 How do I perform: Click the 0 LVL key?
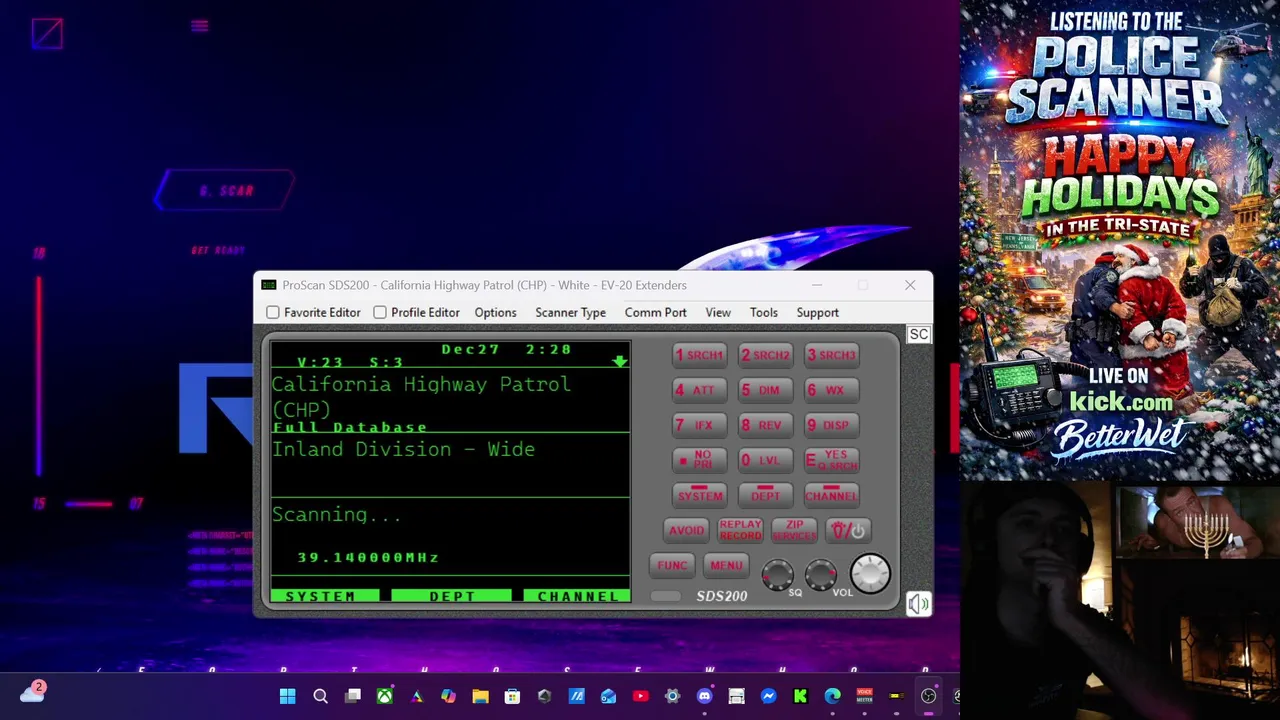(765, 460)
